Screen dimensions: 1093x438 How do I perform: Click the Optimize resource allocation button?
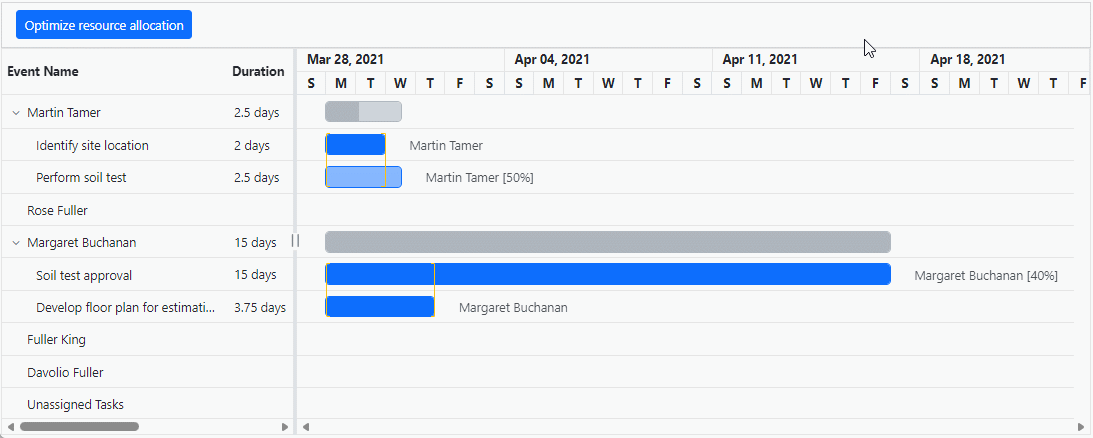[104, 25]
